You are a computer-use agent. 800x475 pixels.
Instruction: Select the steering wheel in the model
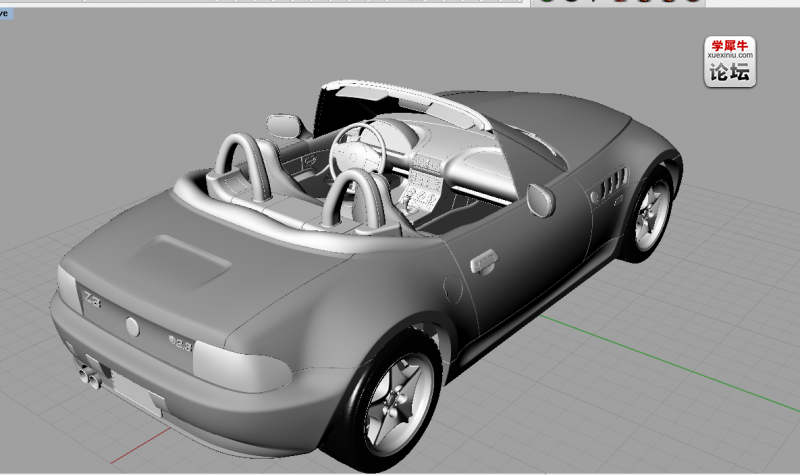pos(357,151)
